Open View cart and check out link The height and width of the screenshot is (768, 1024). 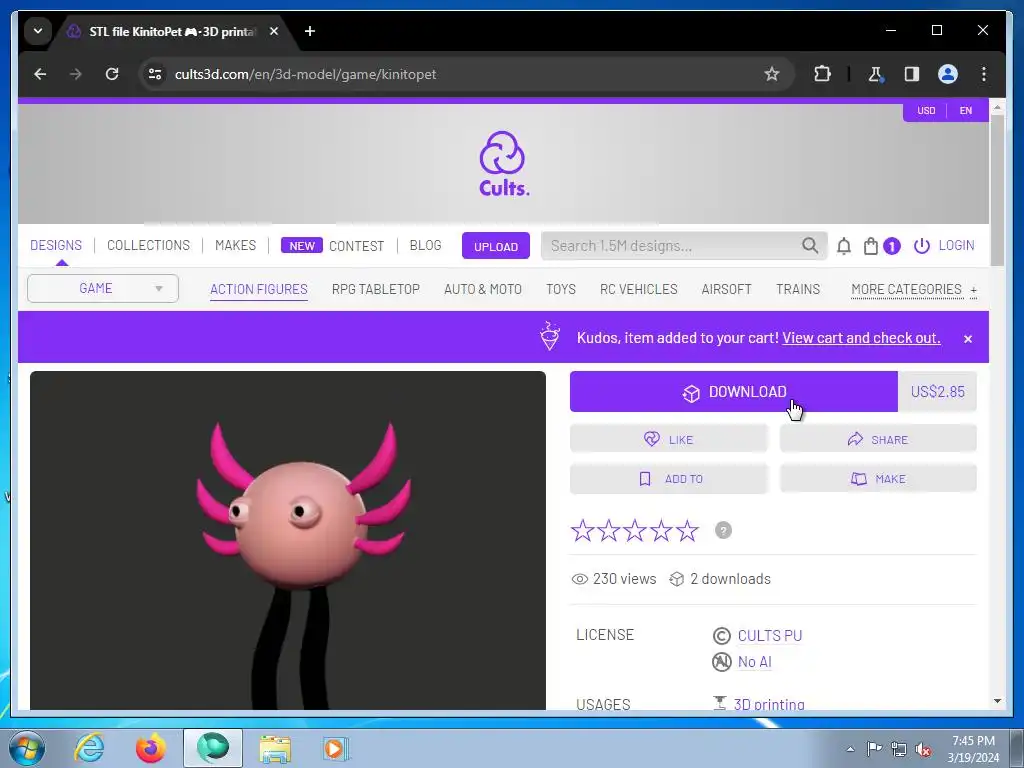pos(861,338)
